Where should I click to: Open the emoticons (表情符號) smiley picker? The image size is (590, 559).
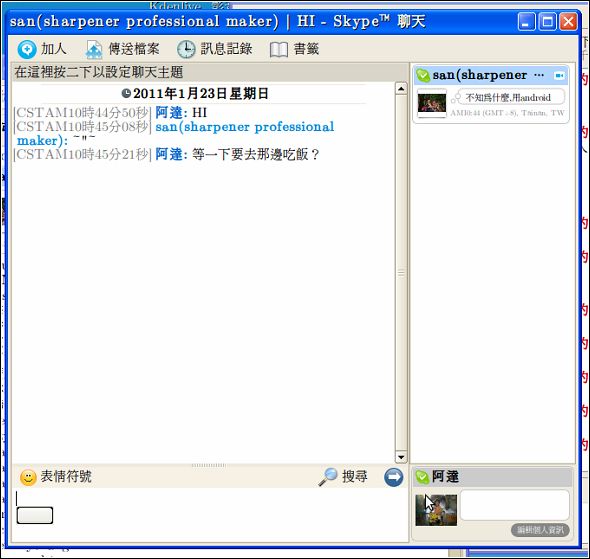28,477
